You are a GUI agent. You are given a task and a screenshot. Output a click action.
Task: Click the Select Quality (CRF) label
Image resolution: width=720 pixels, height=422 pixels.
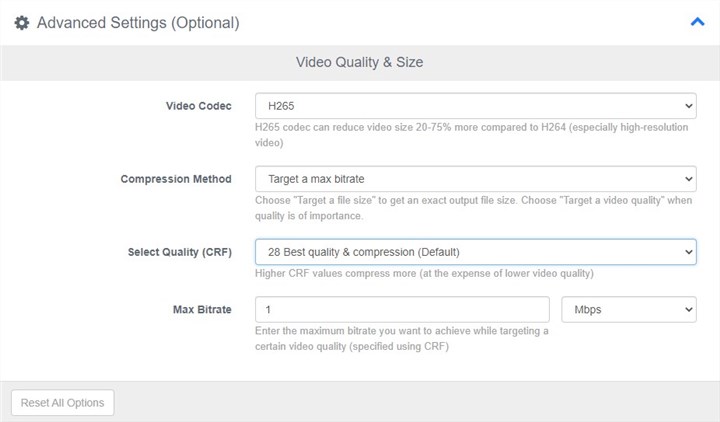pos(179,252)
